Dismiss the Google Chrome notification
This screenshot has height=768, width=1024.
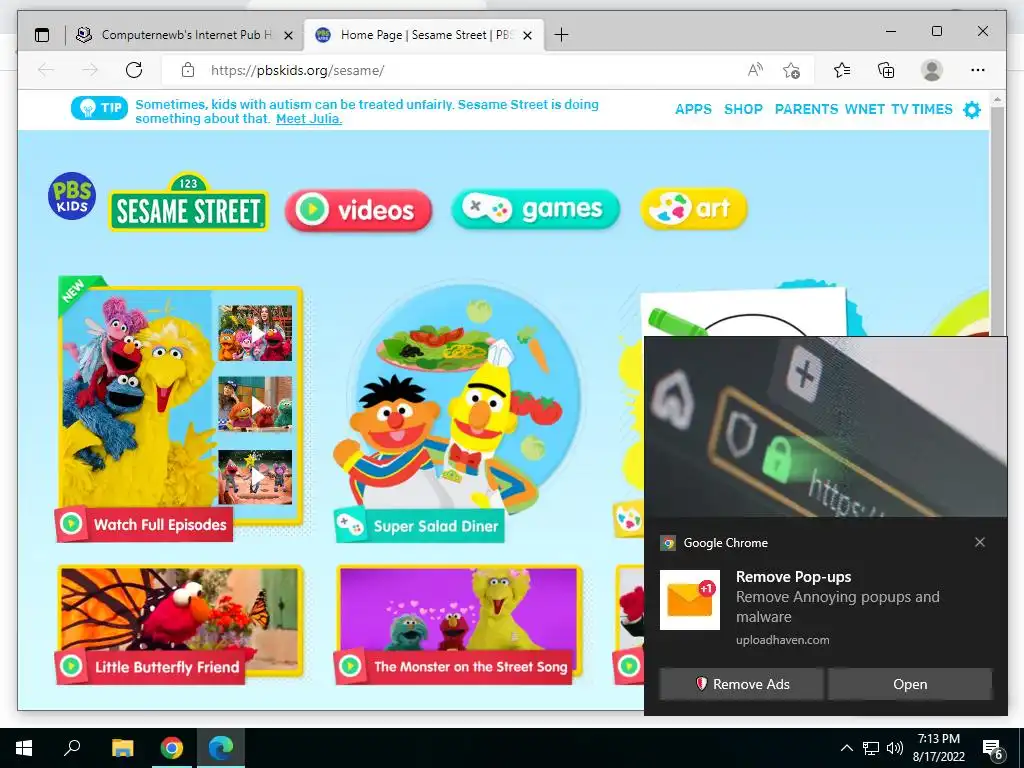pos(980,542)
